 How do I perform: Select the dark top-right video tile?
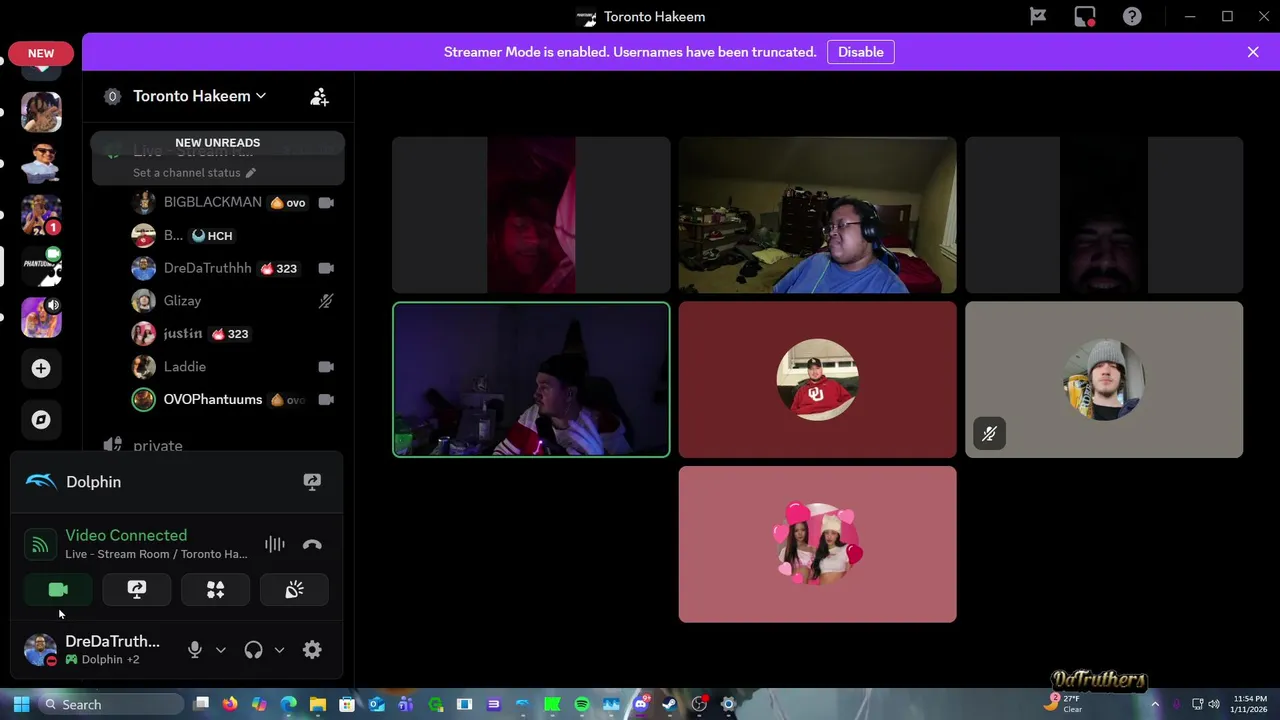(1104, 215)
